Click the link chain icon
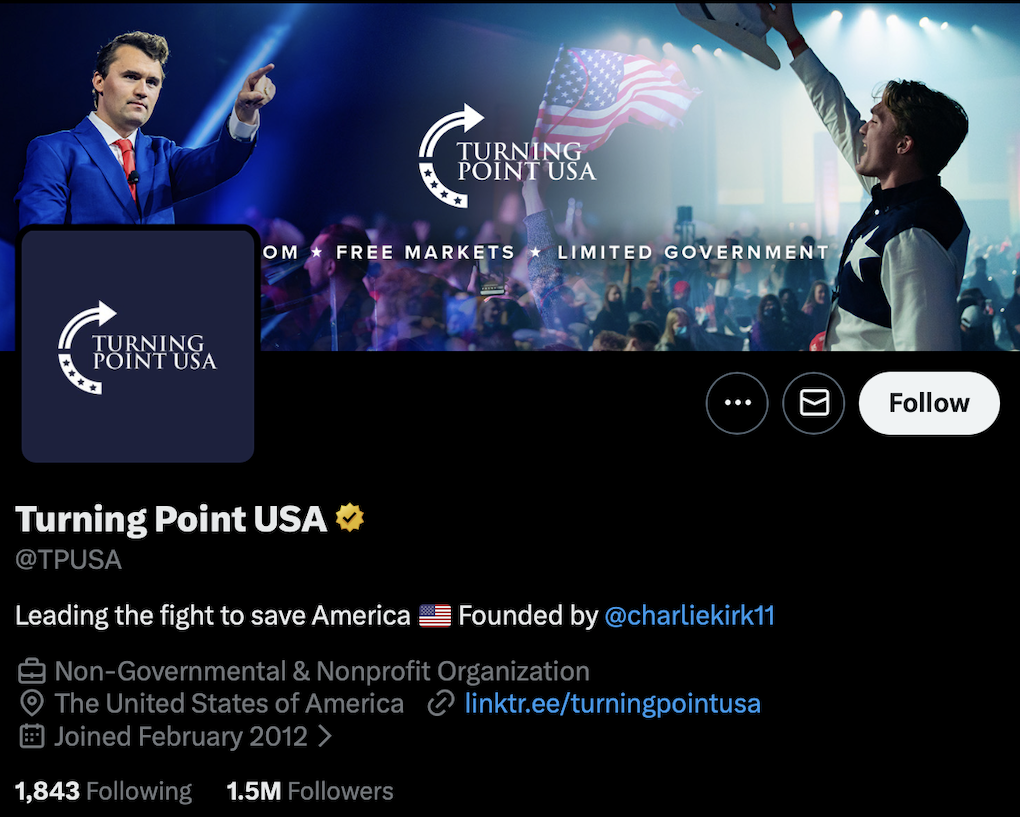The height and width of the screenshot is (817, 1020). coord(440,703)
